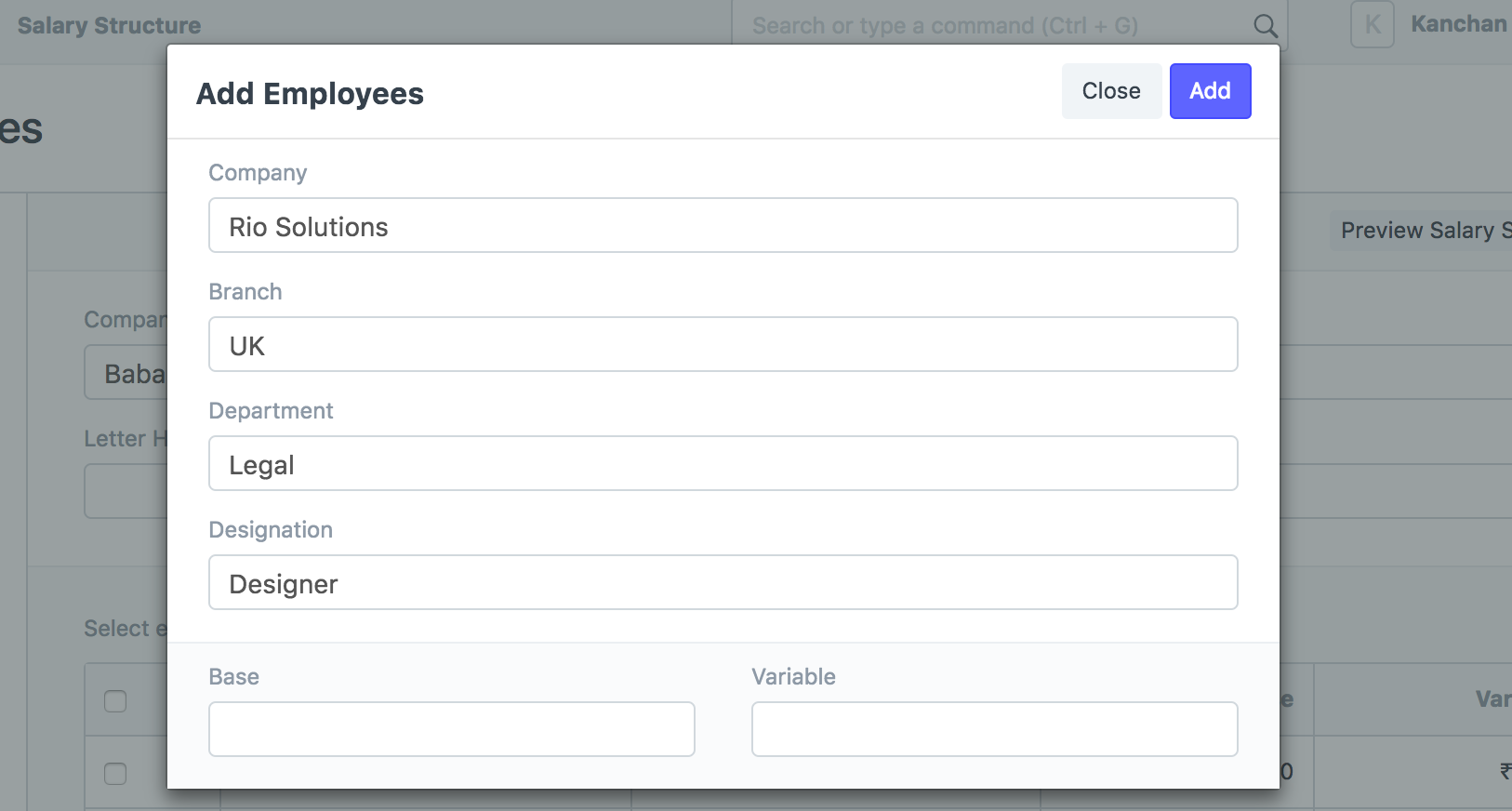Click the empty Letter Head field behind dialog

click(x=126, y=491)
